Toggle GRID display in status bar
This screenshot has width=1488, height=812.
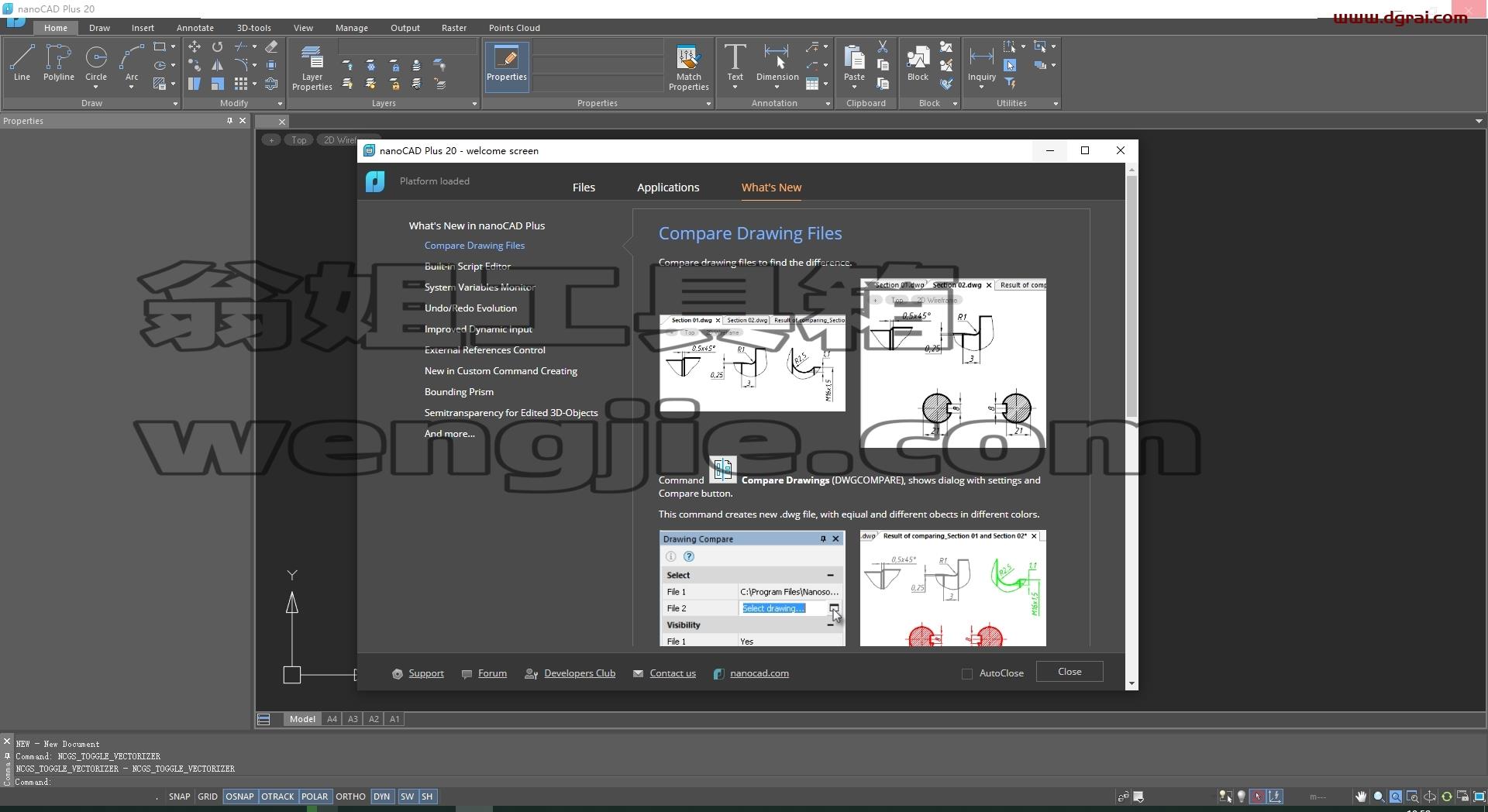[x=208, y=797]
